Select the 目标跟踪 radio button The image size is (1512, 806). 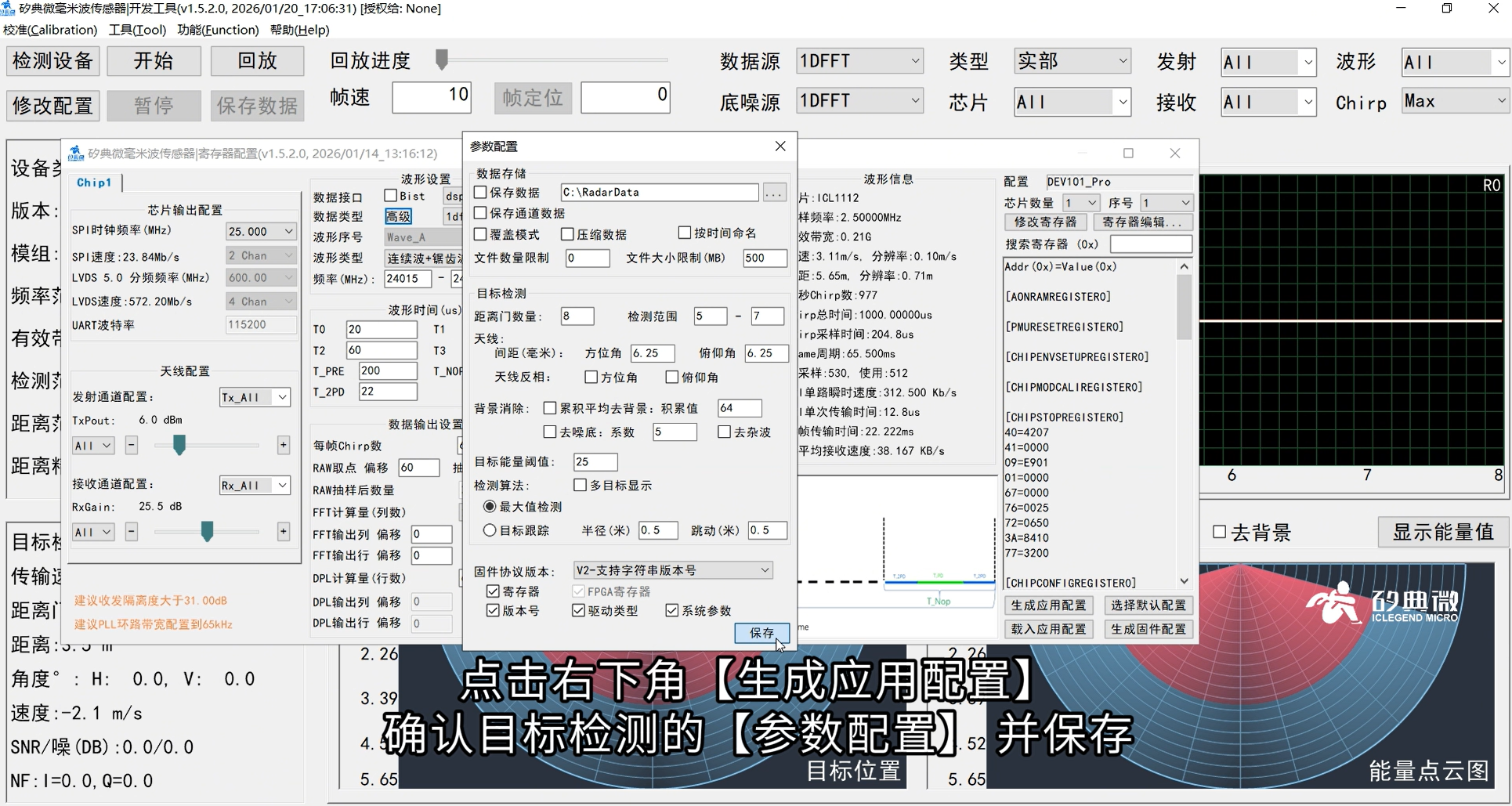pyautogui.click(x=490, y=530)
